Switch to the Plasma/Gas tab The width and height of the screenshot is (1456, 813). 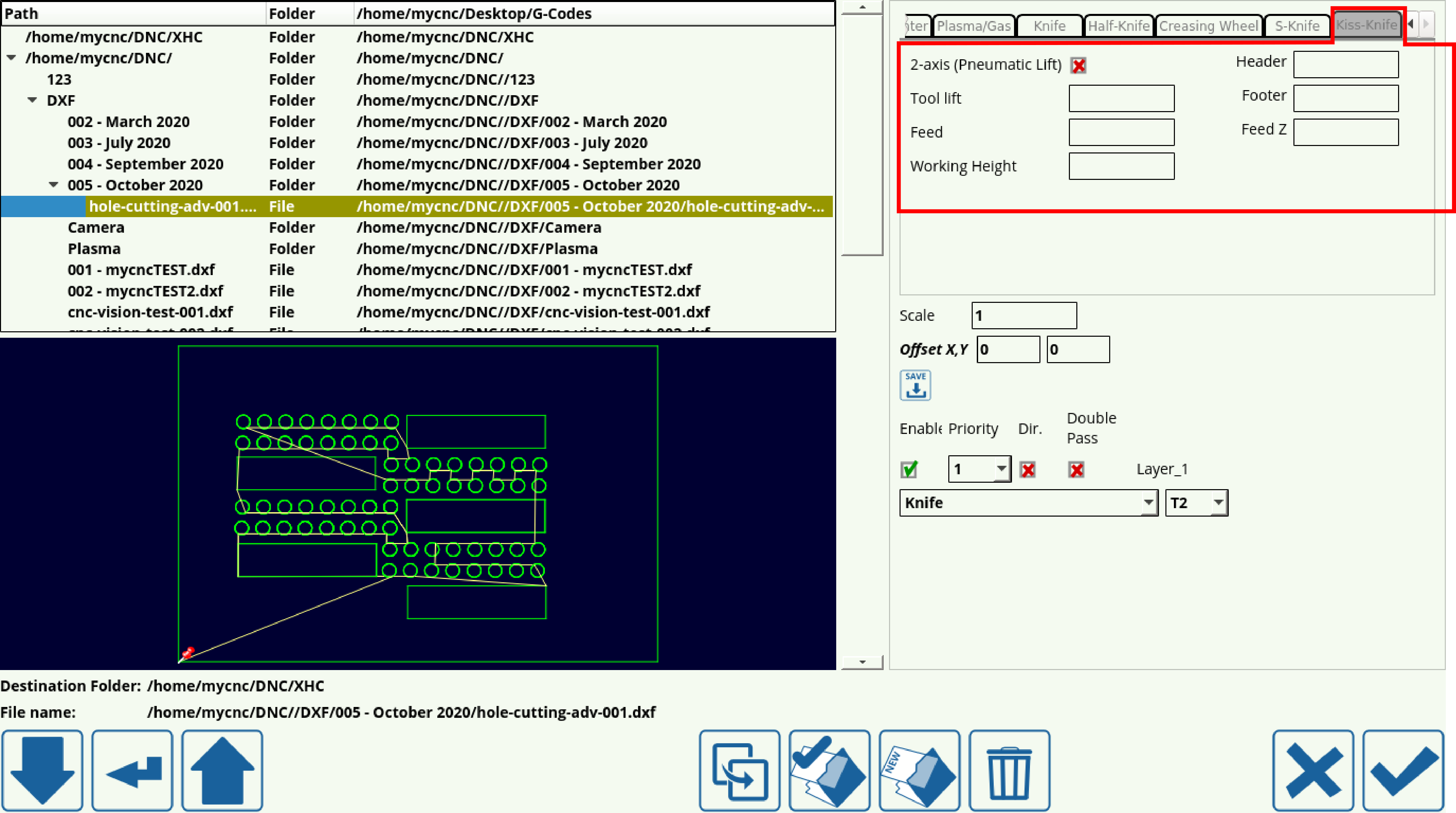973,26
